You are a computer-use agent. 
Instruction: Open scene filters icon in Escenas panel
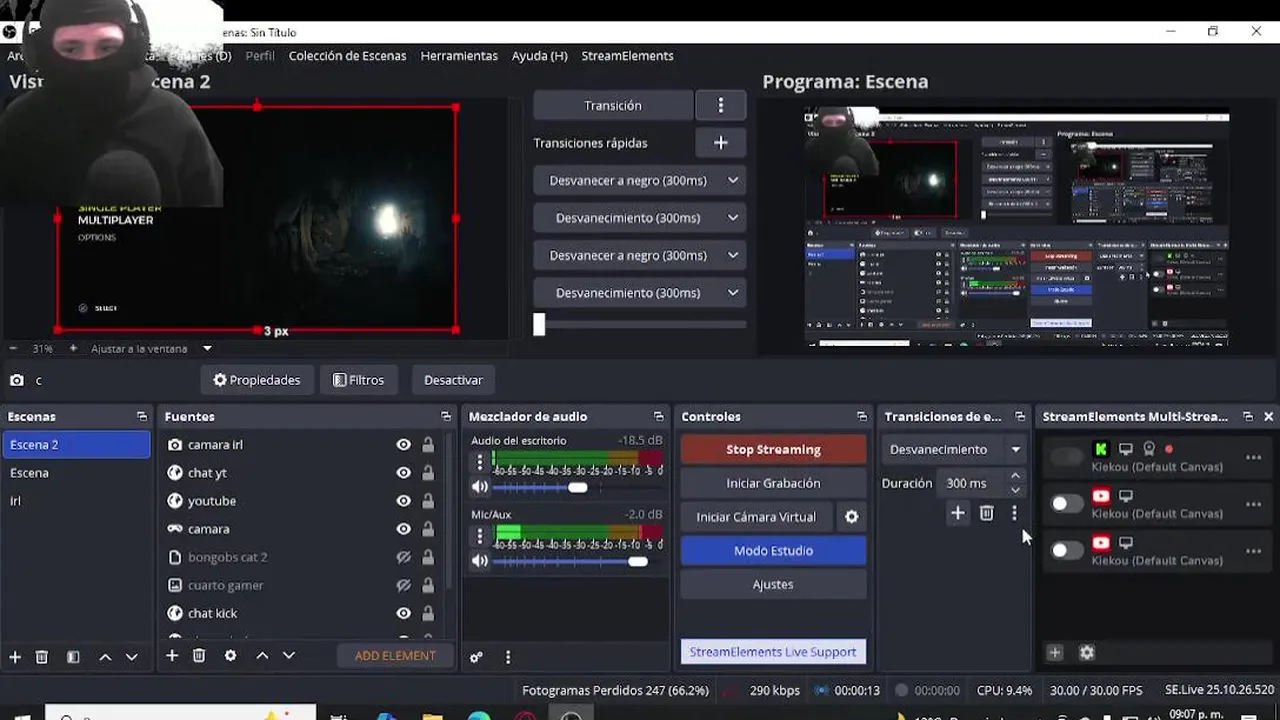73,657
